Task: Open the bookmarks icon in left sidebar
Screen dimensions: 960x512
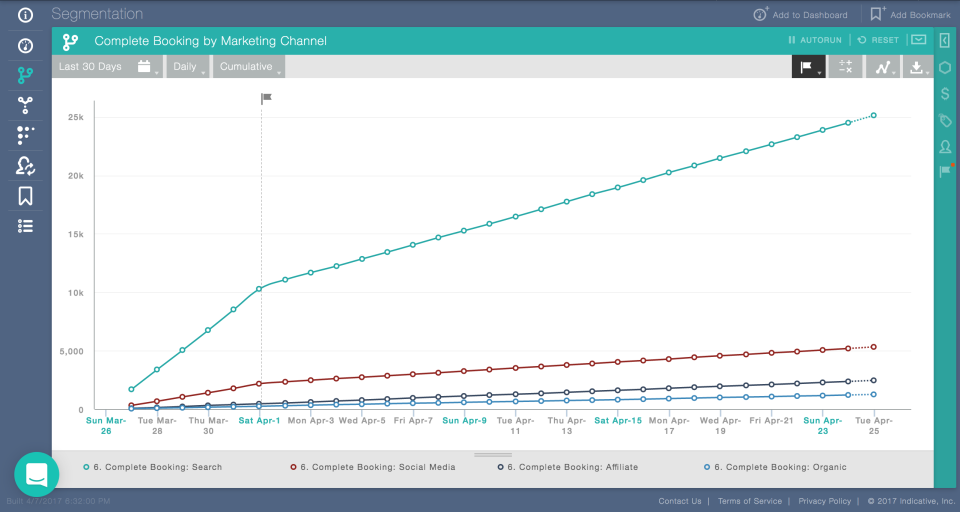Action: pos(25,196)
